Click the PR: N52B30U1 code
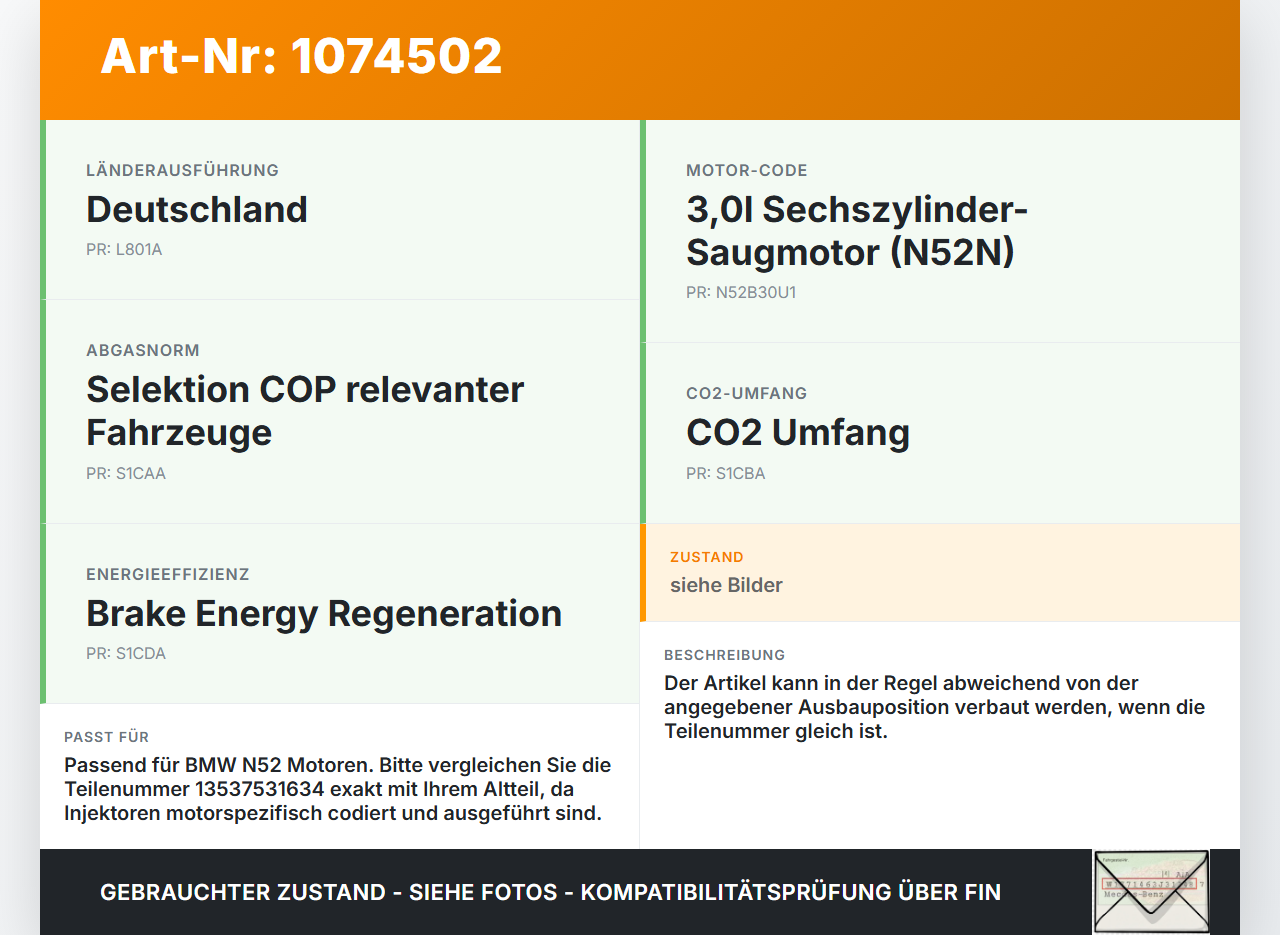The image size is (1280, 935). tap(741, 293)
